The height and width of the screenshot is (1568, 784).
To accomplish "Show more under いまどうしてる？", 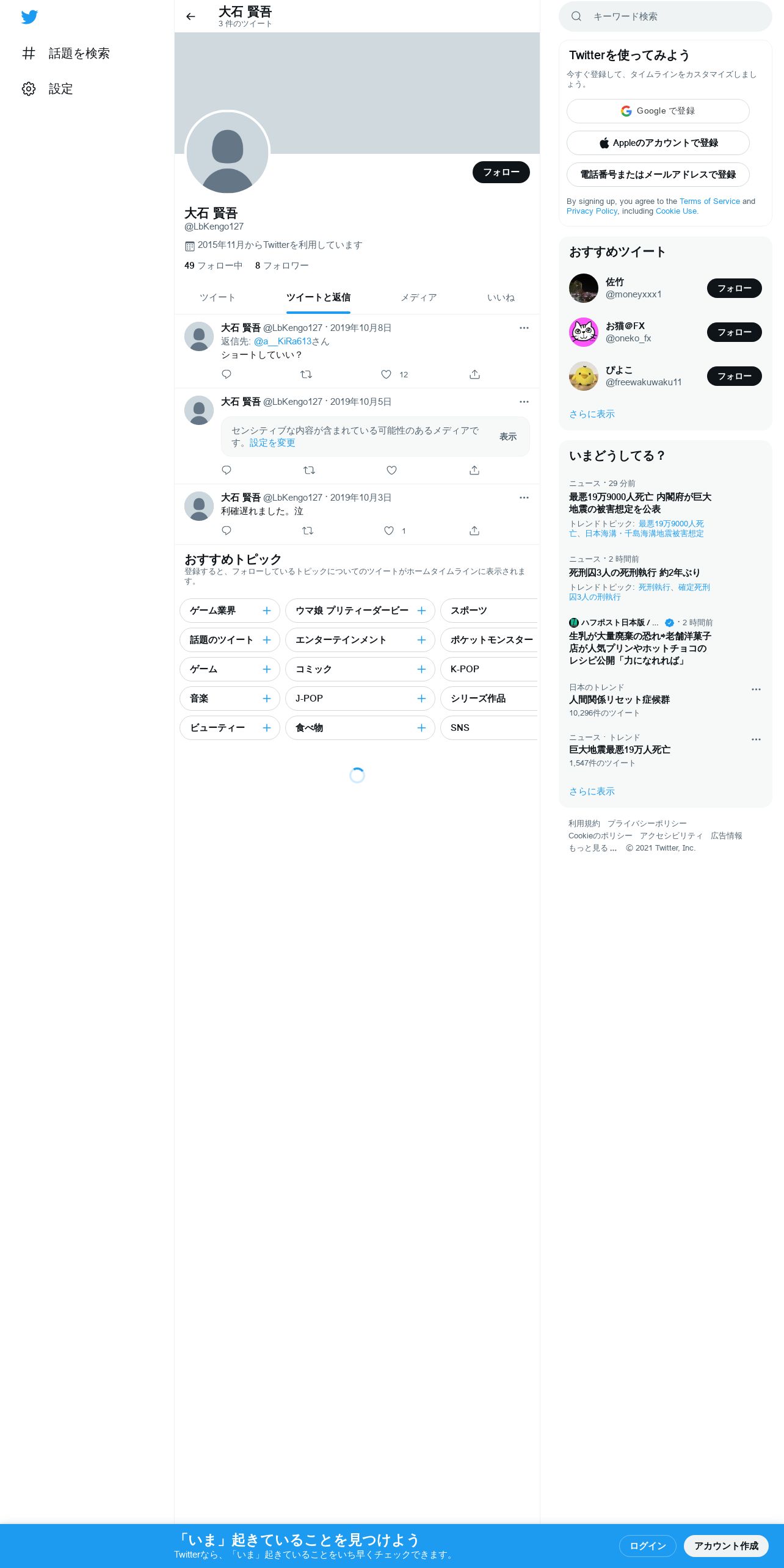I will tap(592, 791).
